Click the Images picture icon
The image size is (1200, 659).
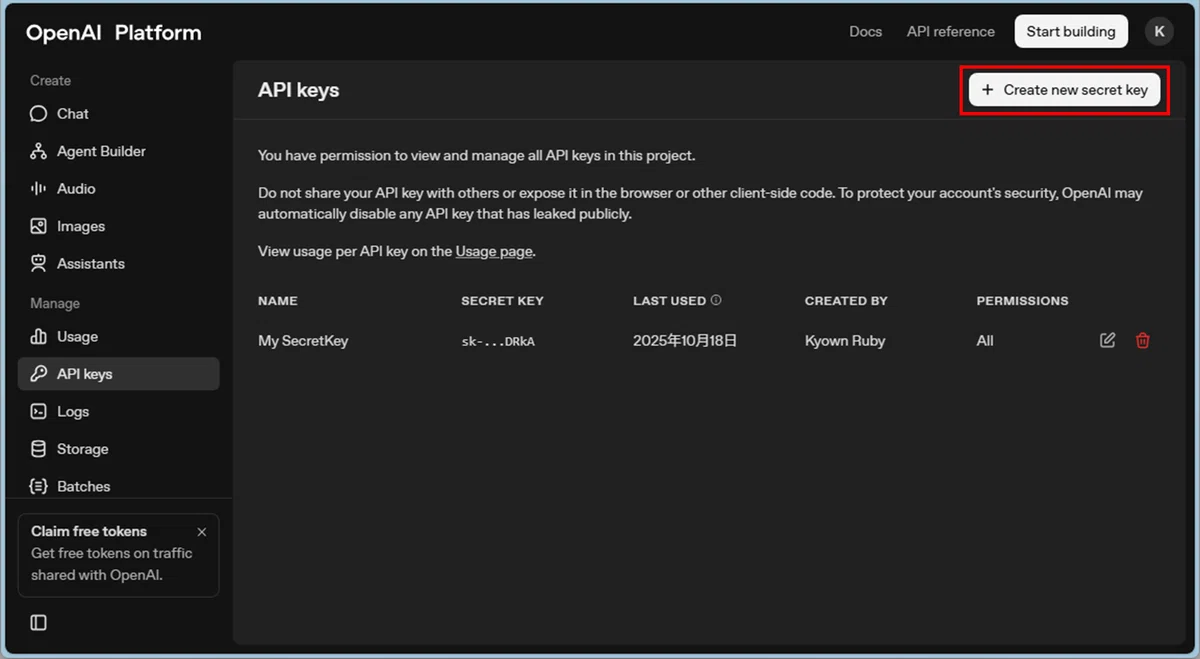[x=39, y=226]
